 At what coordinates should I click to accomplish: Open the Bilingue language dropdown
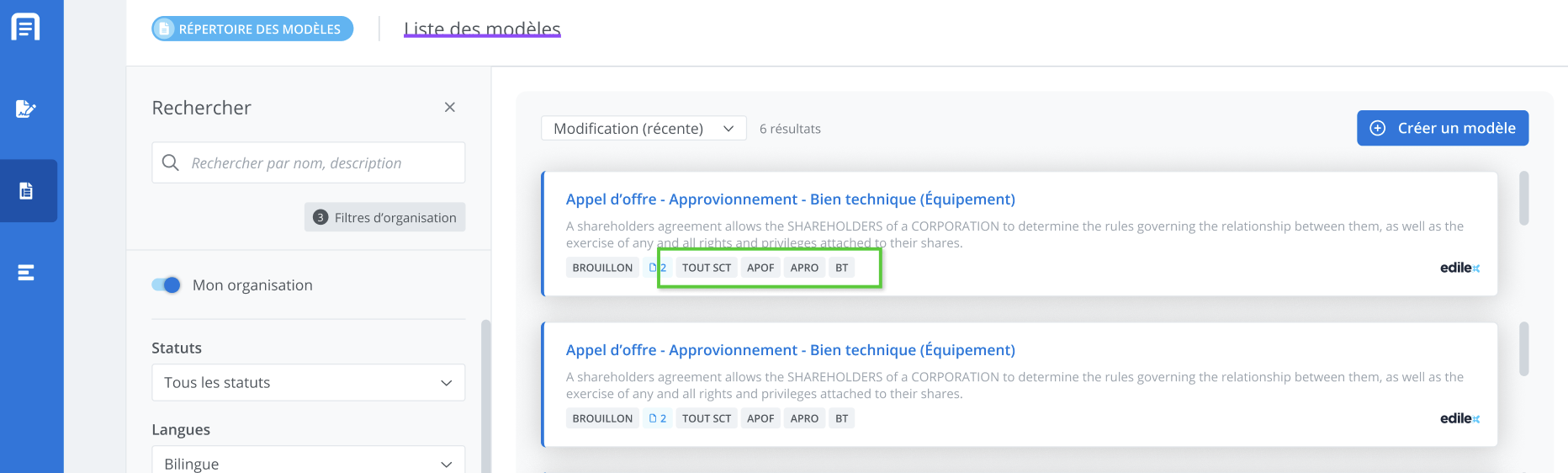coord(308,463)
